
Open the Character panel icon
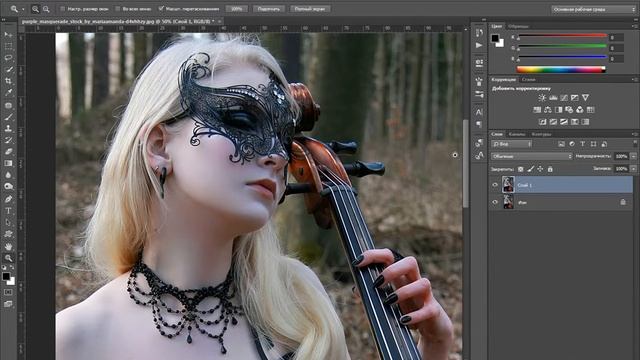coord(479,112)
